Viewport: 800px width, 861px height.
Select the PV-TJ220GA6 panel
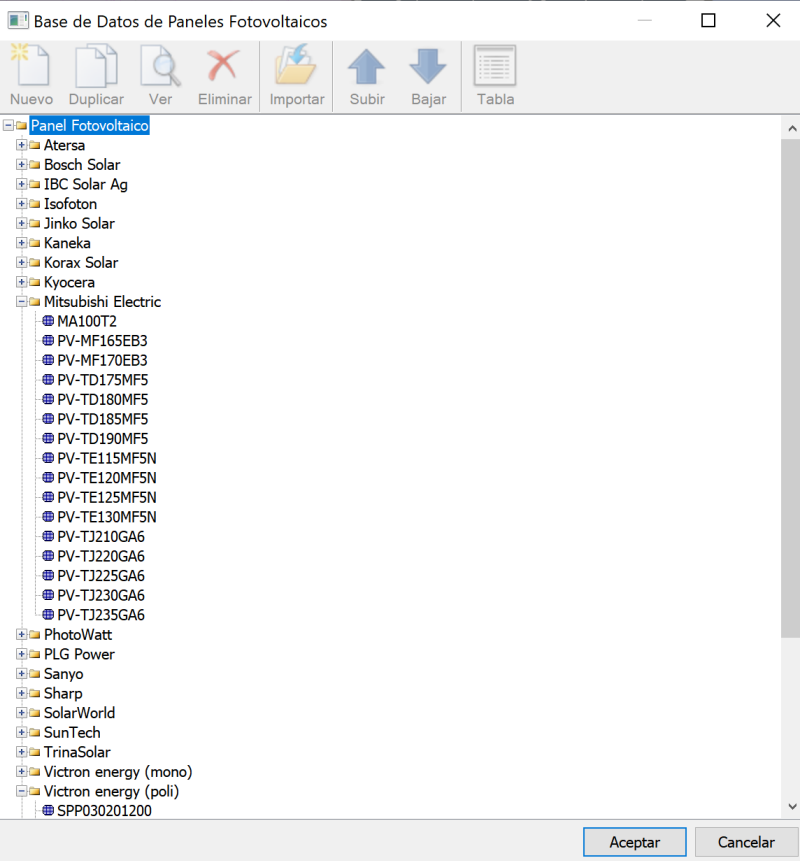[x=101, y=556]
